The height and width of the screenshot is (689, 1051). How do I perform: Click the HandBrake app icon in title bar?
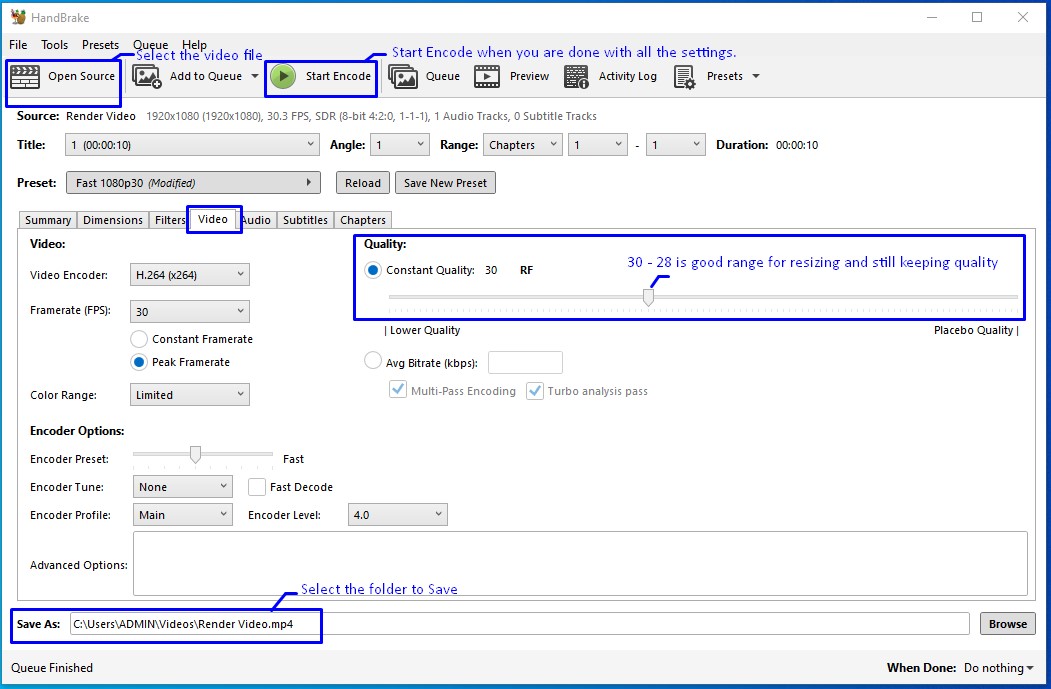tap(18, 17)
